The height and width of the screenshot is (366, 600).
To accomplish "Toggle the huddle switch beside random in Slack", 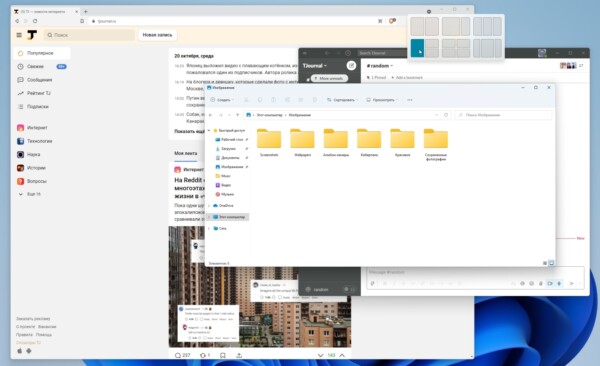I will pyautogui.click(x=350, y=289).
